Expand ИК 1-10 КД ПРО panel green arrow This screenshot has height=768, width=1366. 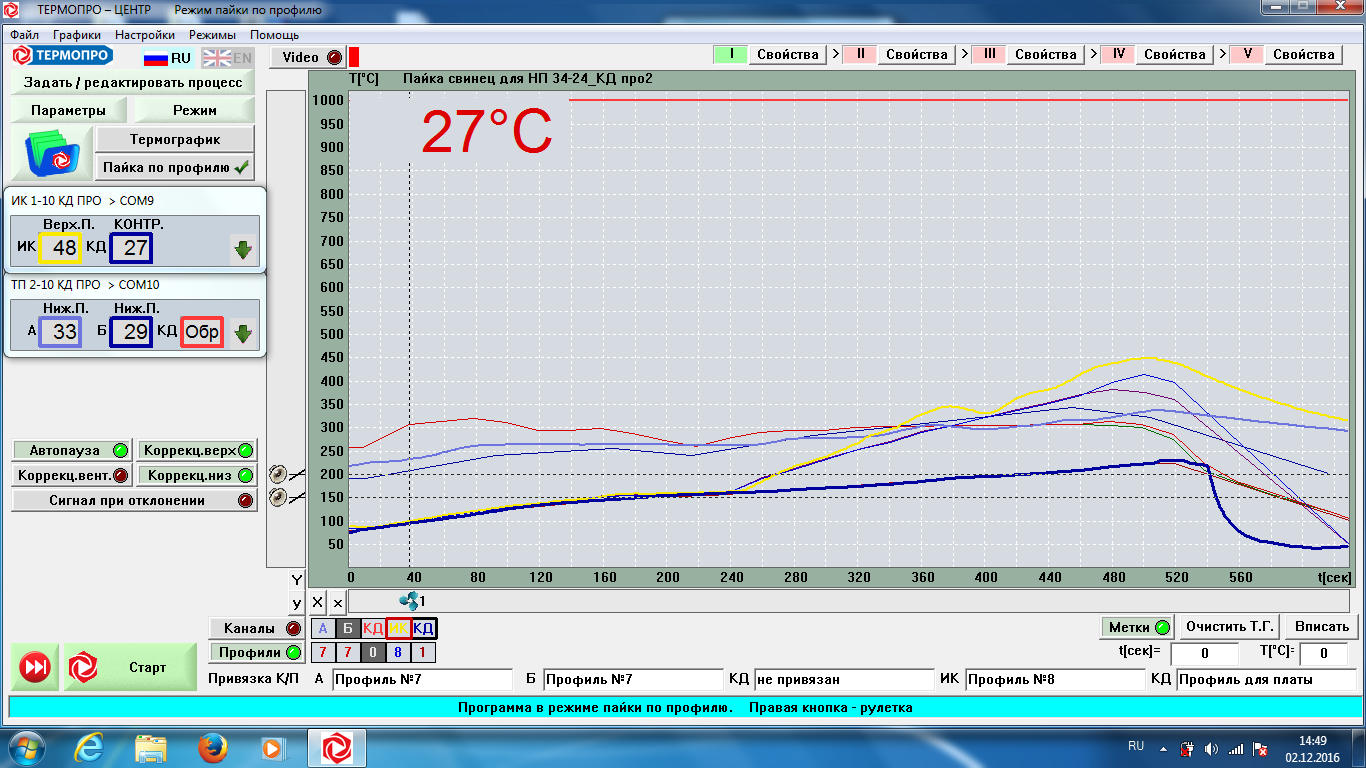[242, 249]
